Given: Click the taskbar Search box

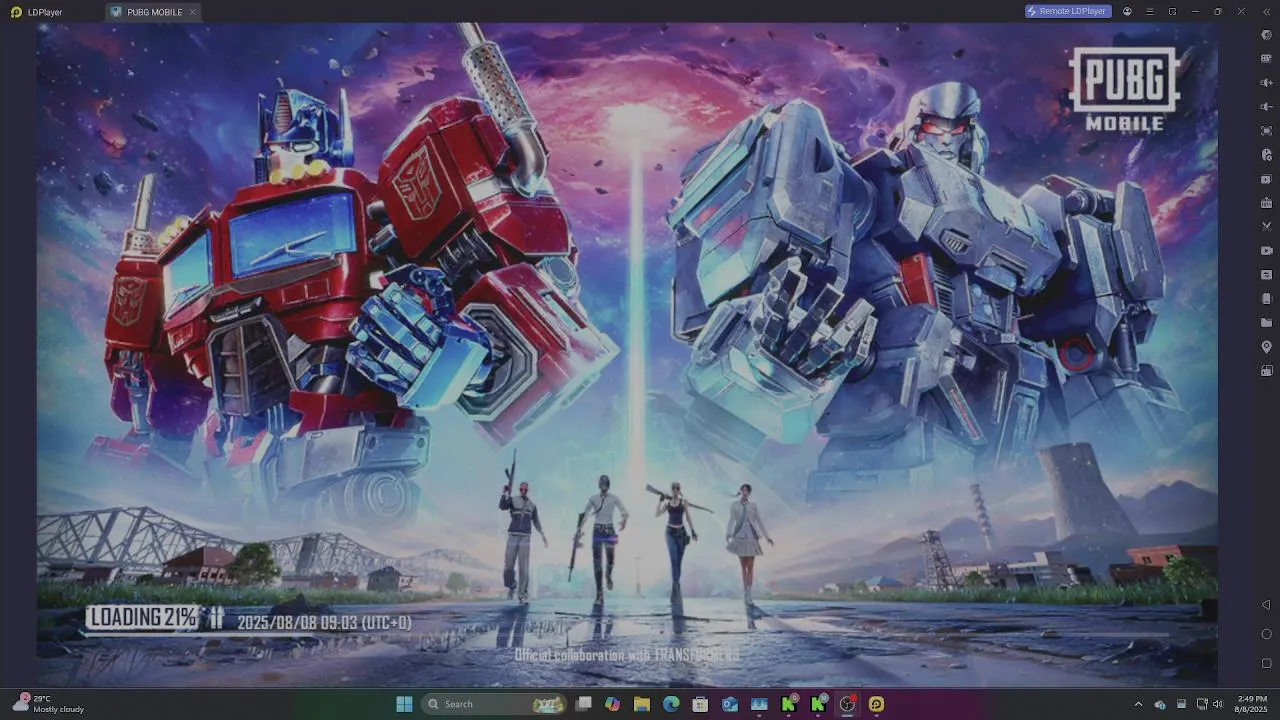Looking at the screenshot, I should 494,704.
